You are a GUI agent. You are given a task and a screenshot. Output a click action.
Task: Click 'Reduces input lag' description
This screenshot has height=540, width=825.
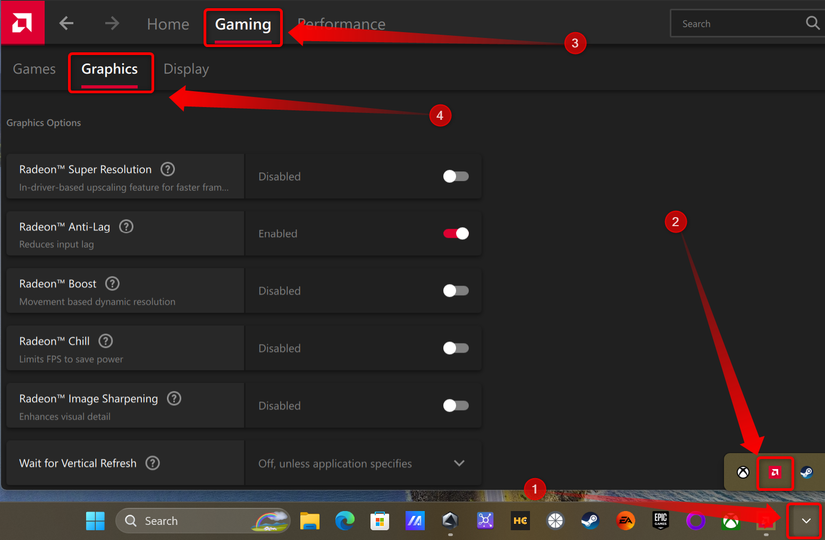pos(57,244)
